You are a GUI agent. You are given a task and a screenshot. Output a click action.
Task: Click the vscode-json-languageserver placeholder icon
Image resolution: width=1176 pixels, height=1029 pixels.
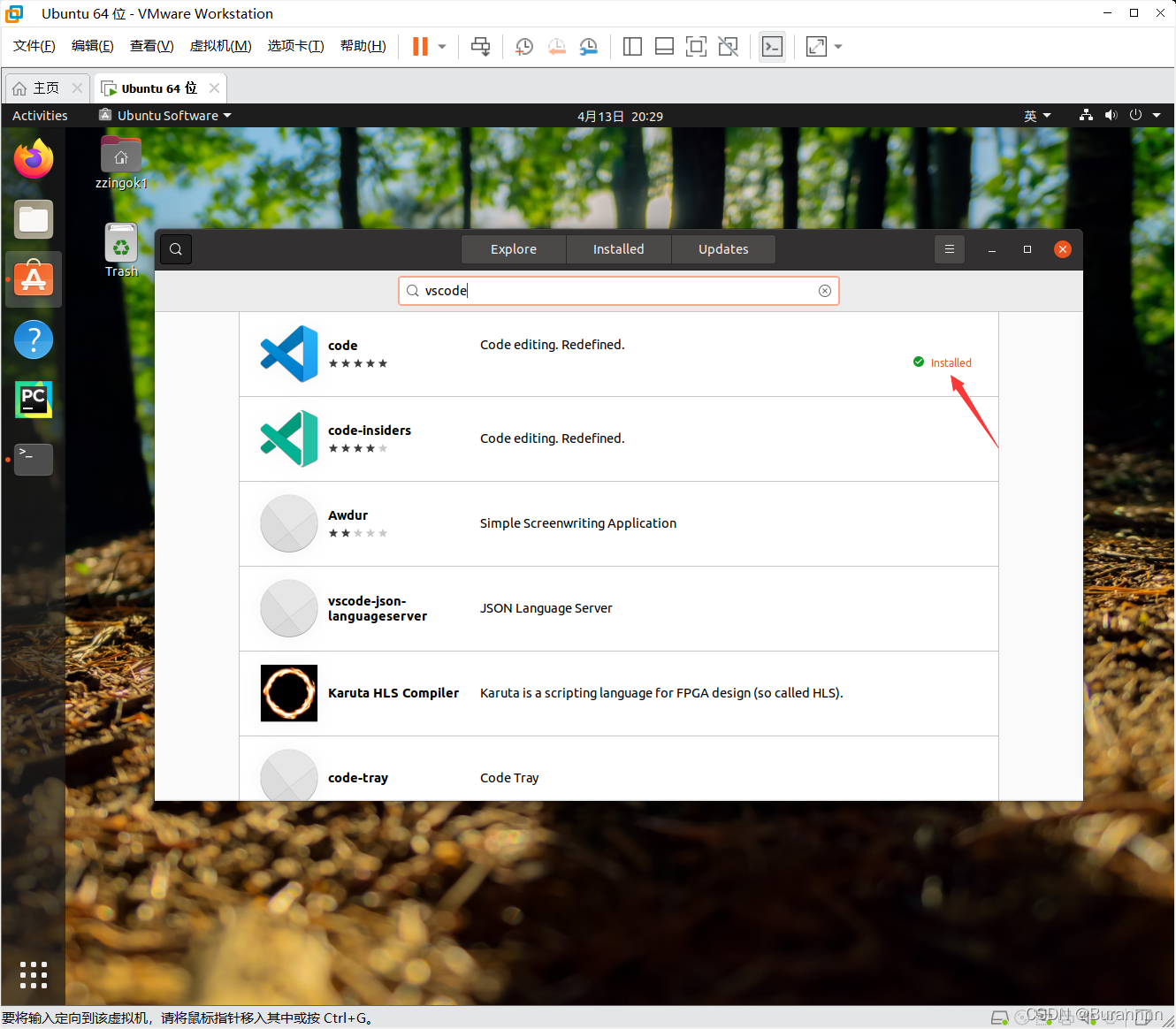pos(289,608)
